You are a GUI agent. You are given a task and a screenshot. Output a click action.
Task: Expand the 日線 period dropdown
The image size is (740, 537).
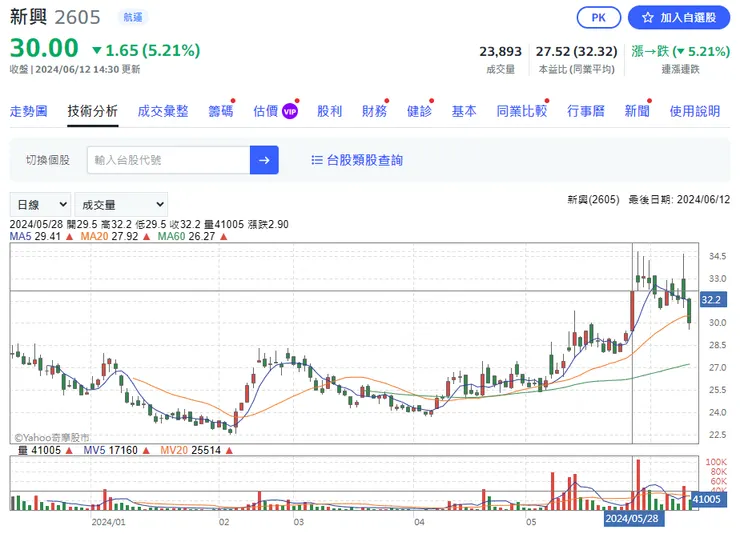(41, 205)
